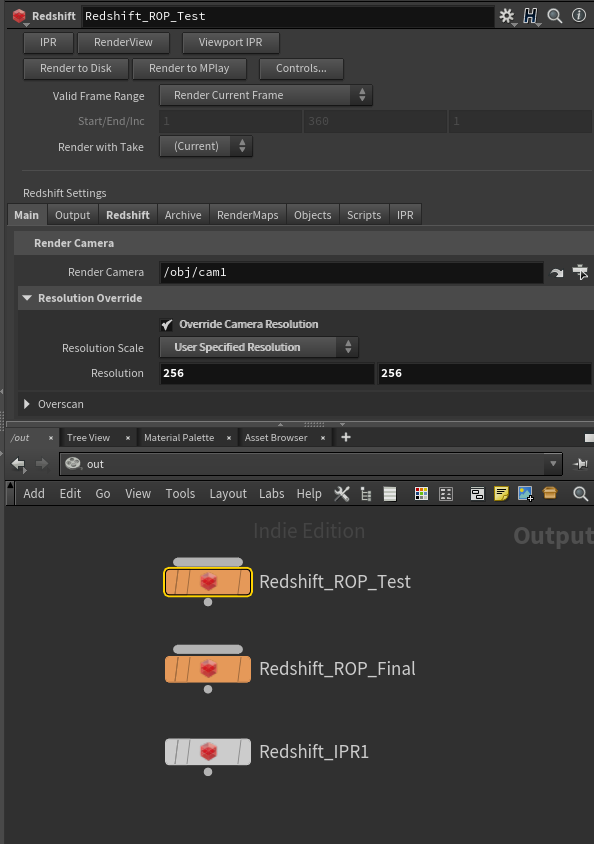Open the Resolution Scale dropdown
This screenshot has height=844, width=594.
click(259, 347)
